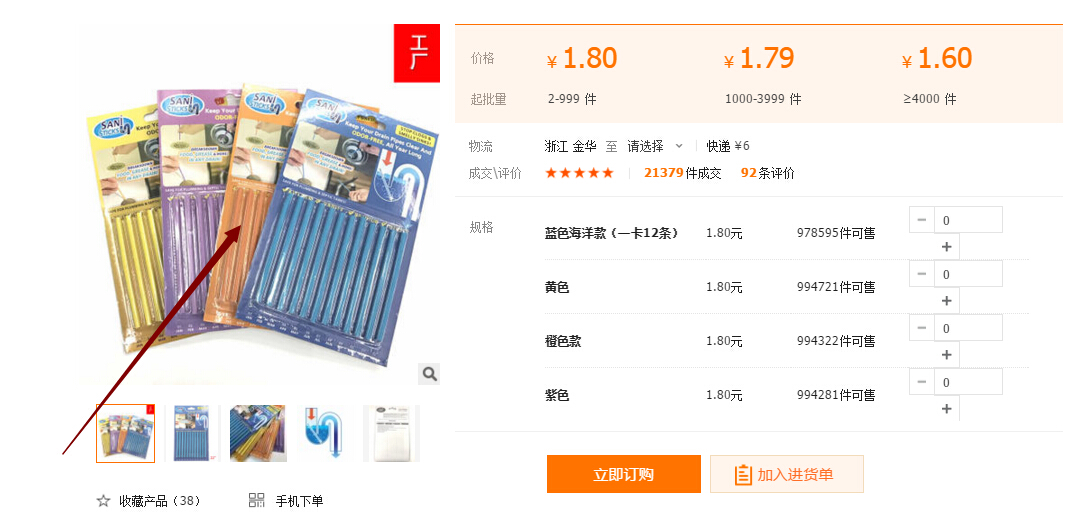The height and width of the screenshot is (522, 1082).
Task: Click 立即订购 order now button
Action: point(624,474)
